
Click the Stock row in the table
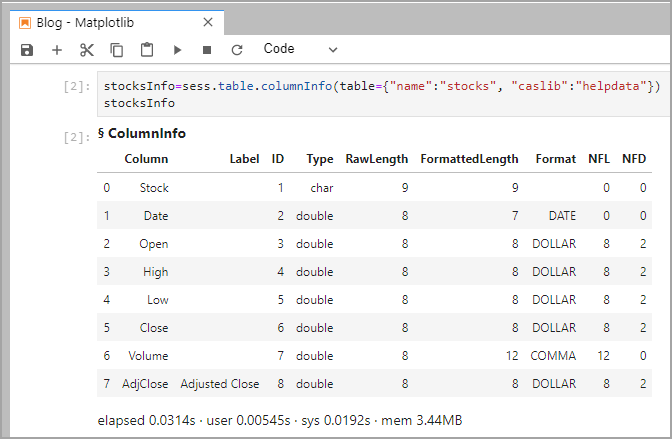coord(154,187)
